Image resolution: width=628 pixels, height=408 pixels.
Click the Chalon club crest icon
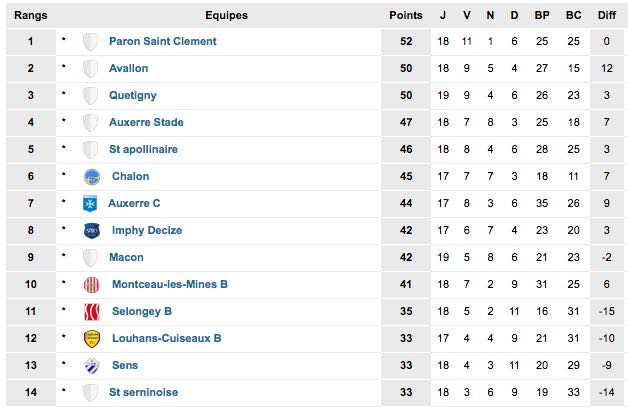click(x=92, y=177)
